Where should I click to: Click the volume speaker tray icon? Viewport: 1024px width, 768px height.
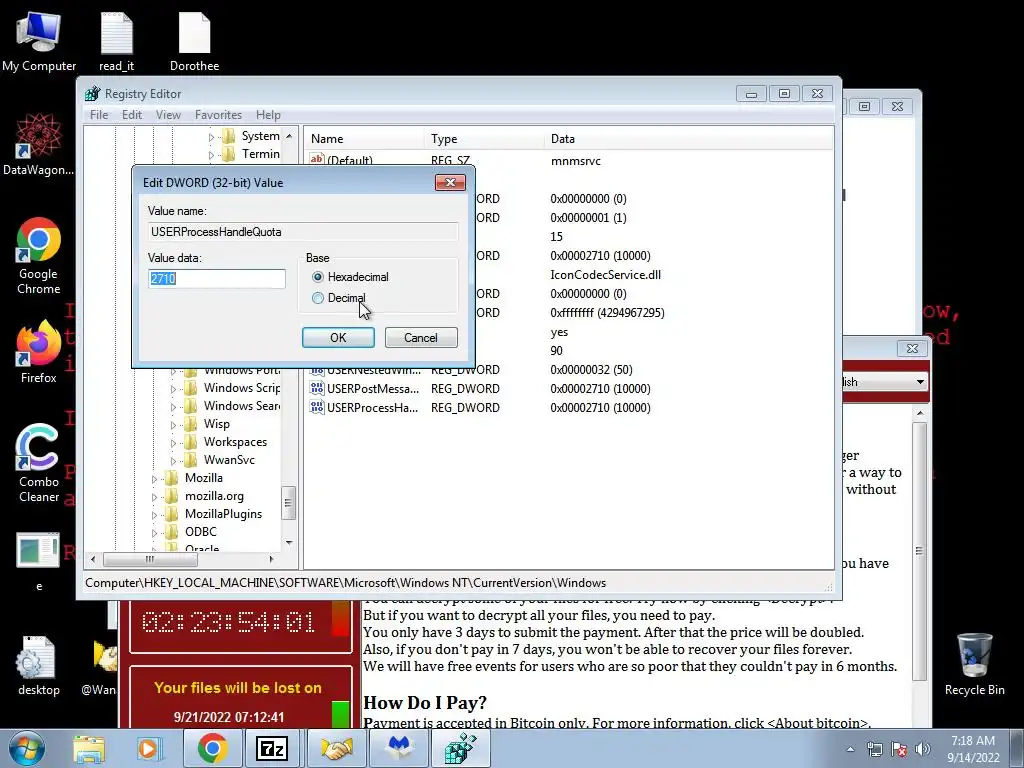click(x=923, y=750)
